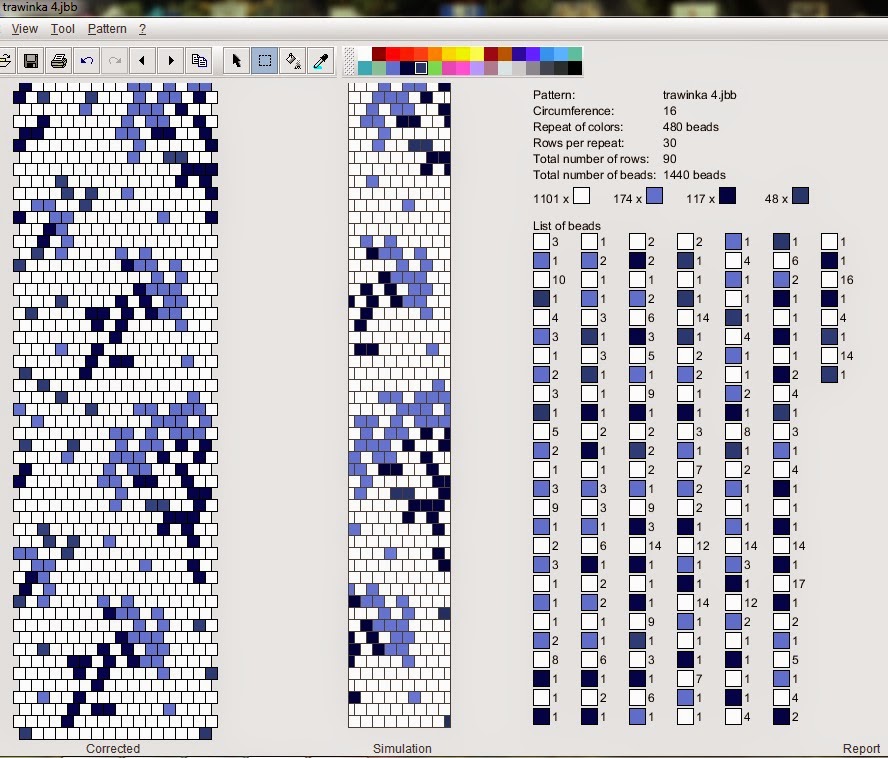
Task: Click the Simulation view label
Action: [x=402, y=748]
